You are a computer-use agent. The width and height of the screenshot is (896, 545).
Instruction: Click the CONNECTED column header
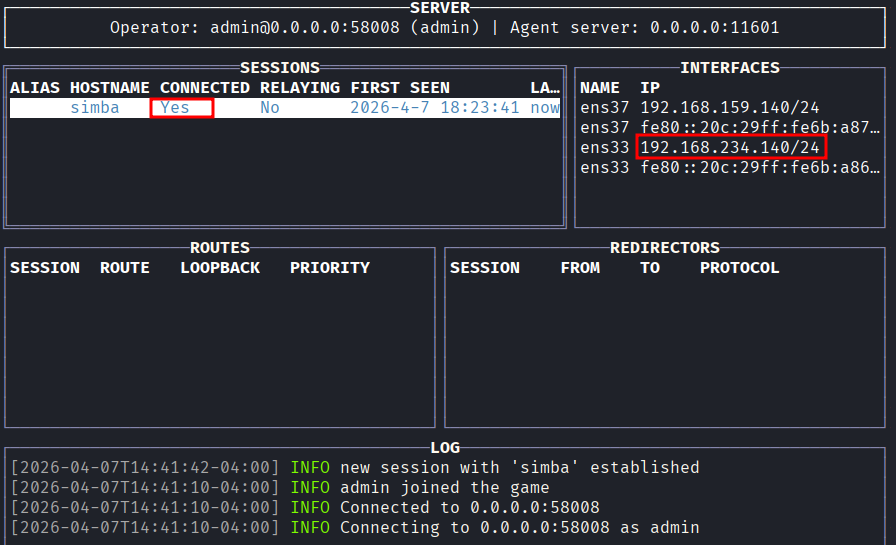205,88
